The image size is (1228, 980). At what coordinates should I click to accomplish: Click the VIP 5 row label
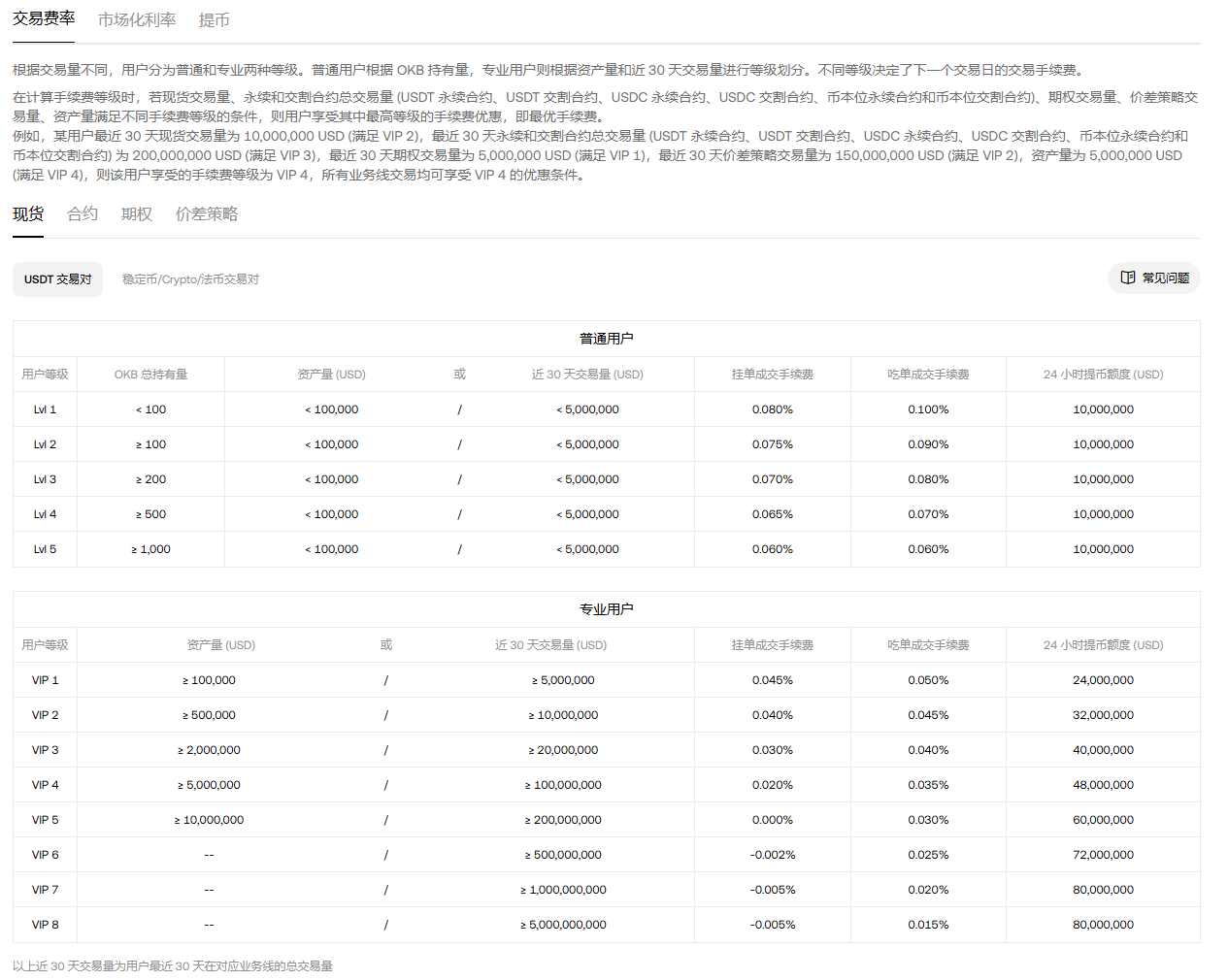click(45, 820)
